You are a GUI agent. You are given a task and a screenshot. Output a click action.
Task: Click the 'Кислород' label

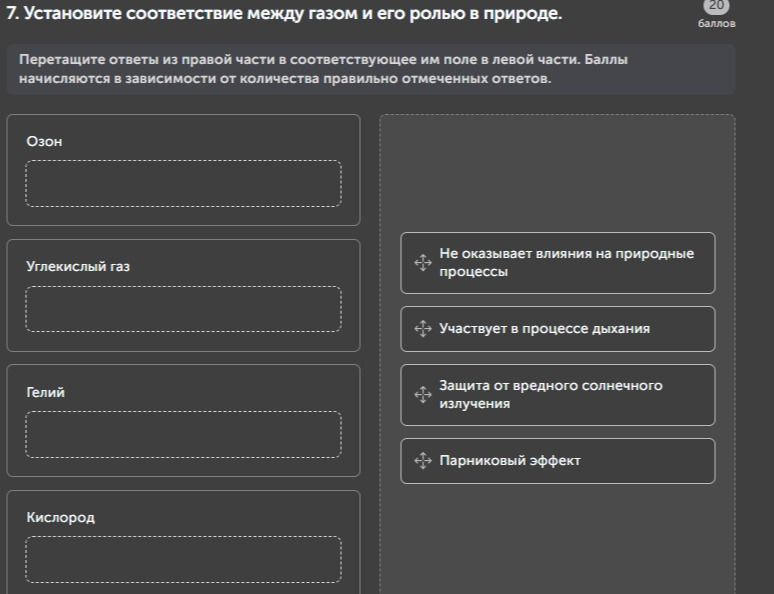coord(61,517)
